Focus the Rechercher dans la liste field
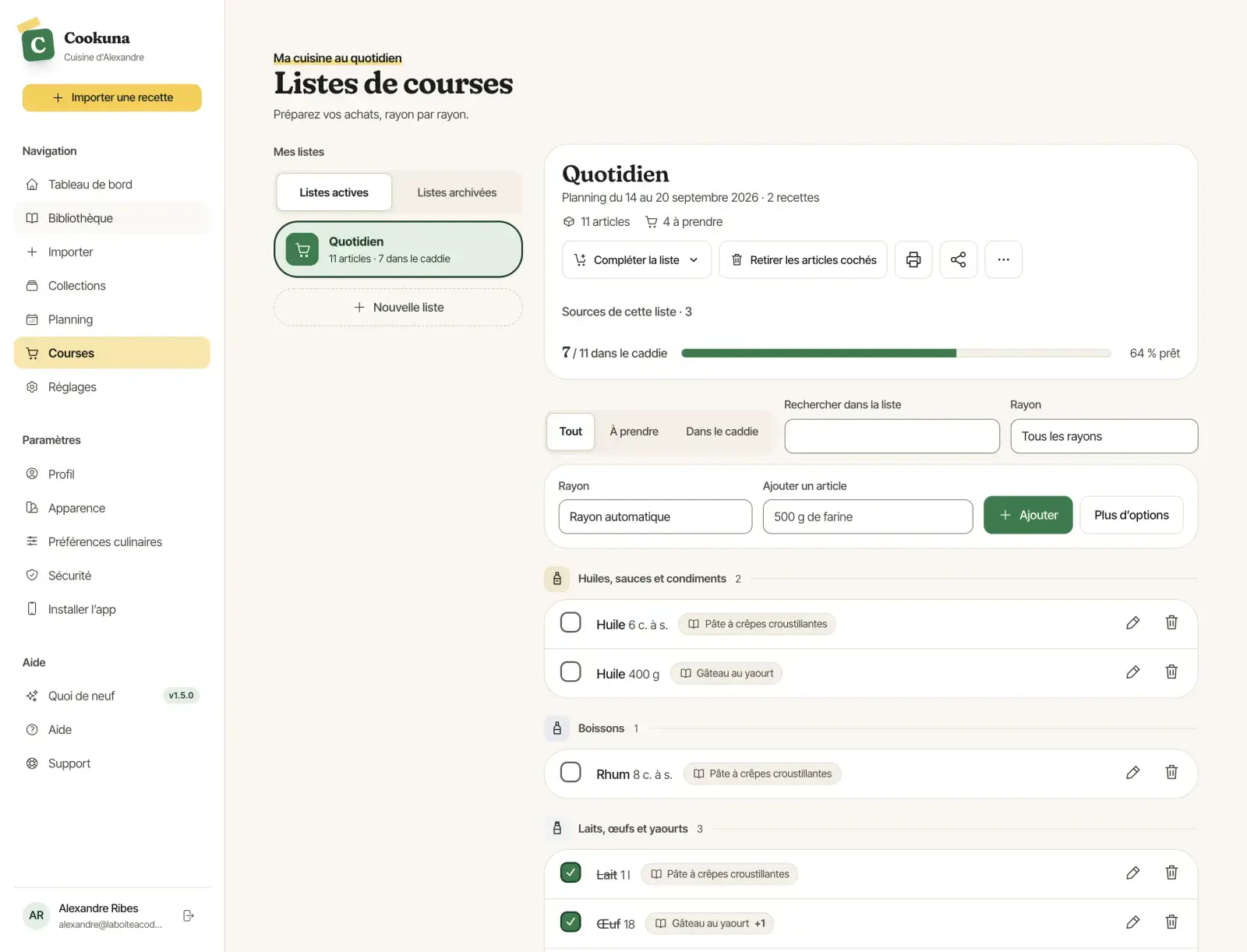This screenshot has width=1247, height=952. [x=892, y=436]
